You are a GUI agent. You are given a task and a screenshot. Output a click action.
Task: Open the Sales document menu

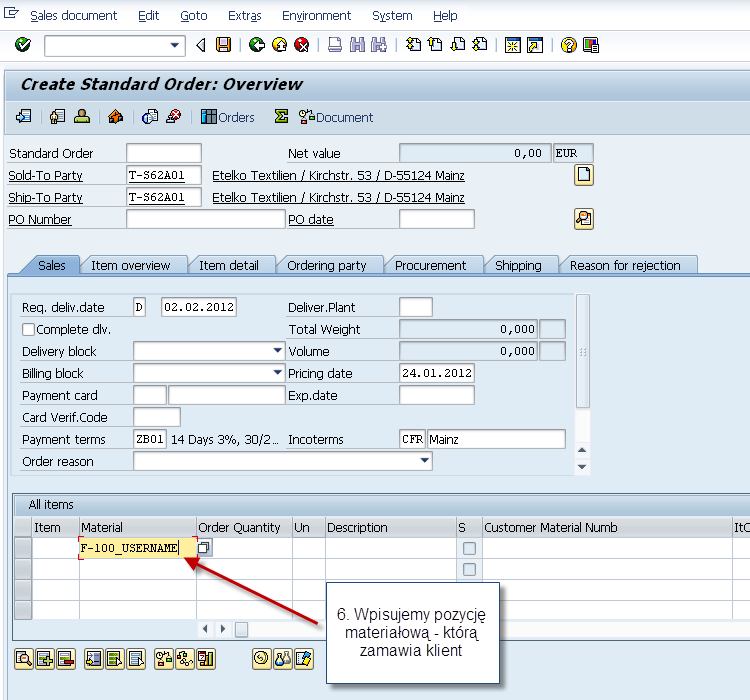(x=73, y=16)
